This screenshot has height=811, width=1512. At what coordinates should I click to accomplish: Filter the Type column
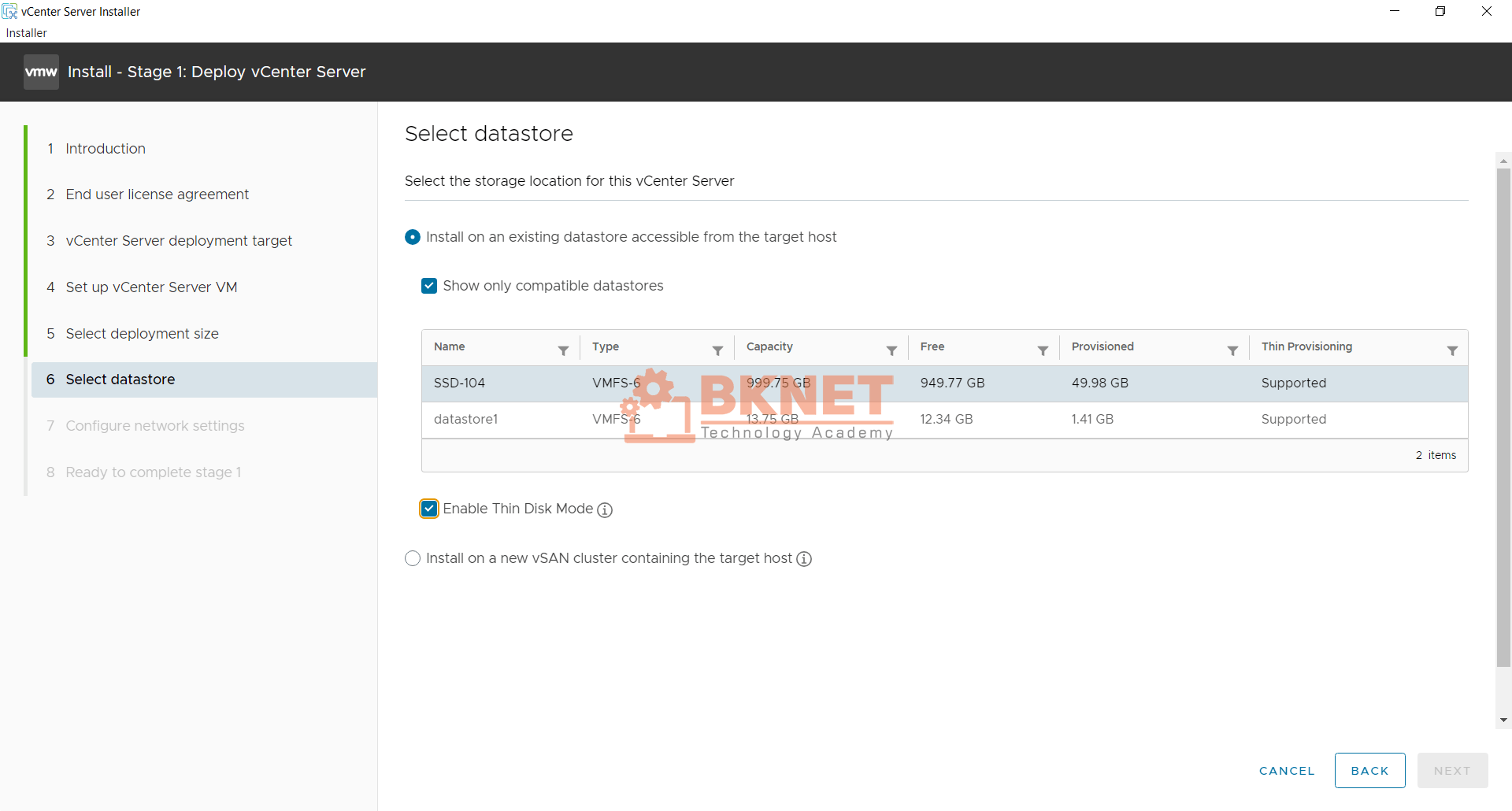pos(718,351)
